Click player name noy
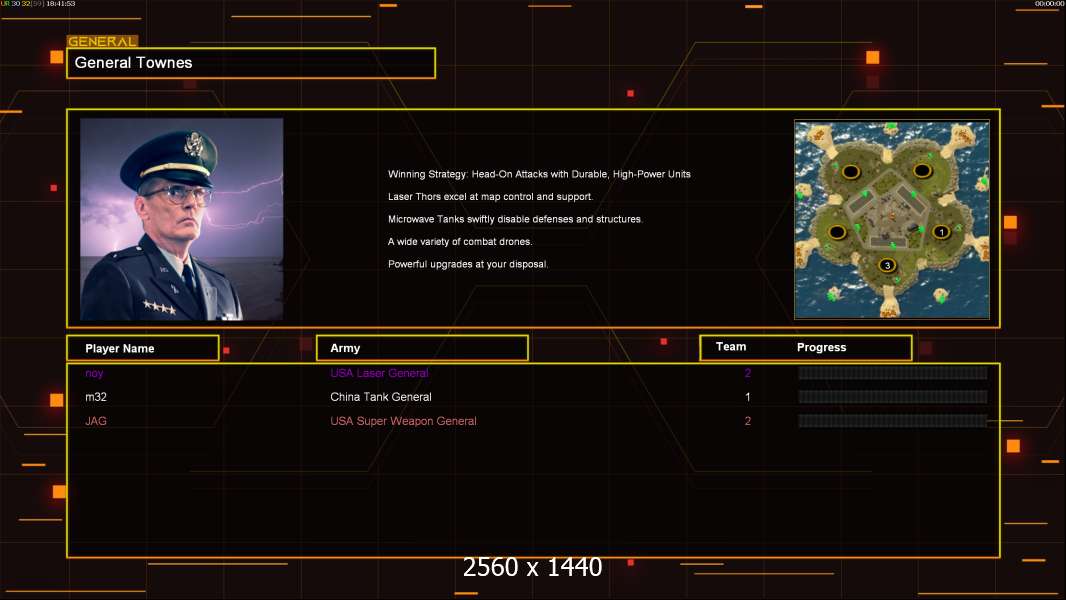This screenshot has height=600, width=1066. [x=94, y=373]
